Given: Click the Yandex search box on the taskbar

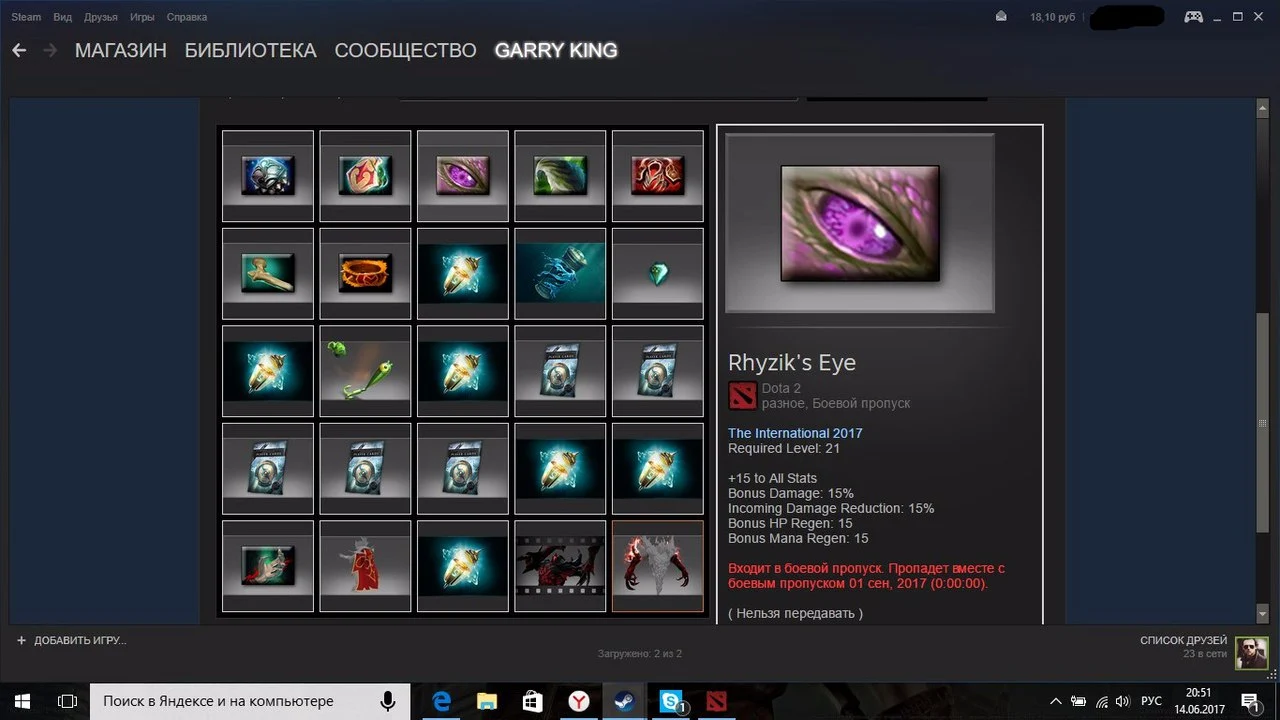Looking at the screenshot, I should (250, 701).
